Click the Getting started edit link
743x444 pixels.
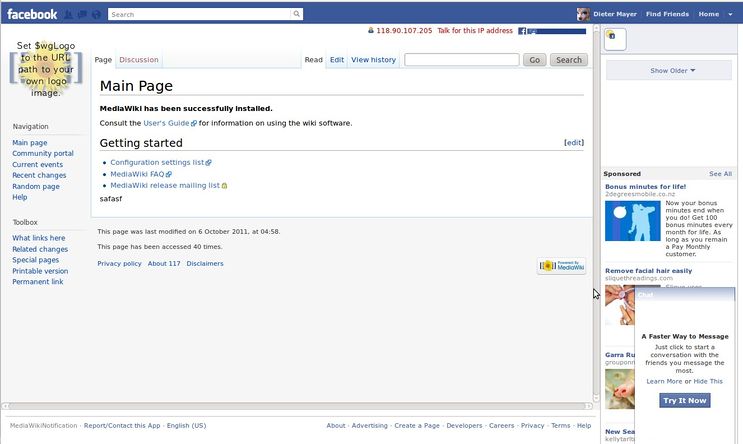(x=574, y=143)
